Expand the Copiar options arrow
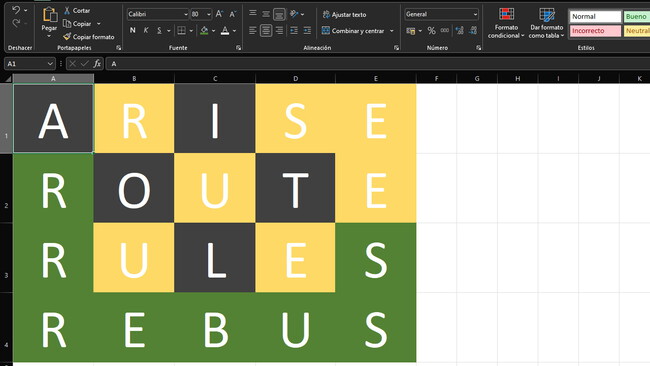This screenshot has height=366, width=650. 99,24
